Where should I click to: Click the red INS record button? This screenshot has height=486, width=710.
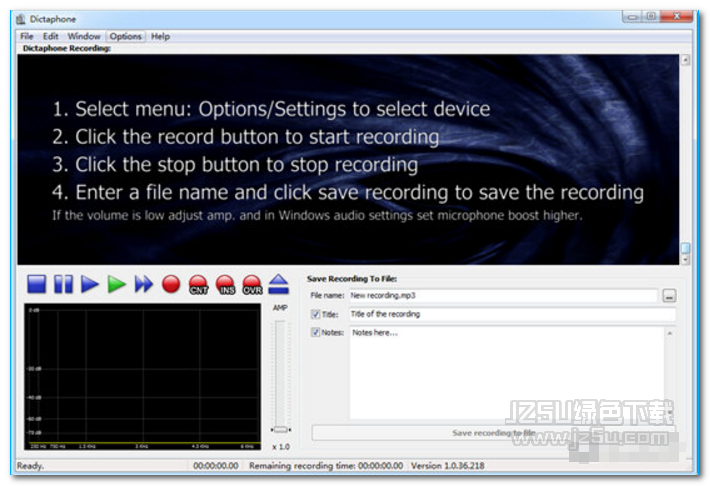[x=225, y=285]
